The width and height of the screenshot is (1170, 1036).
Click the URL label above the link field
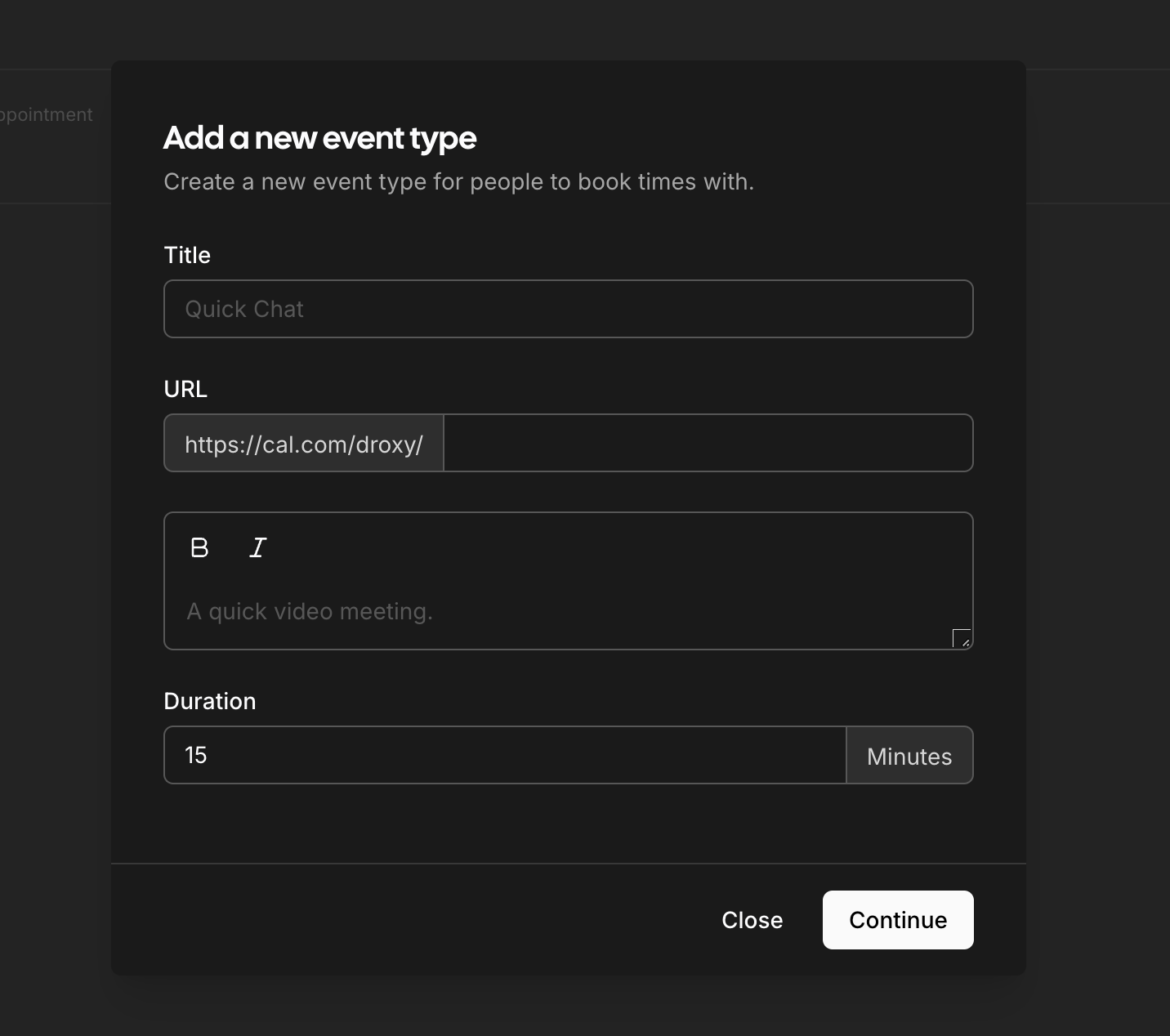tap(185, 389)
